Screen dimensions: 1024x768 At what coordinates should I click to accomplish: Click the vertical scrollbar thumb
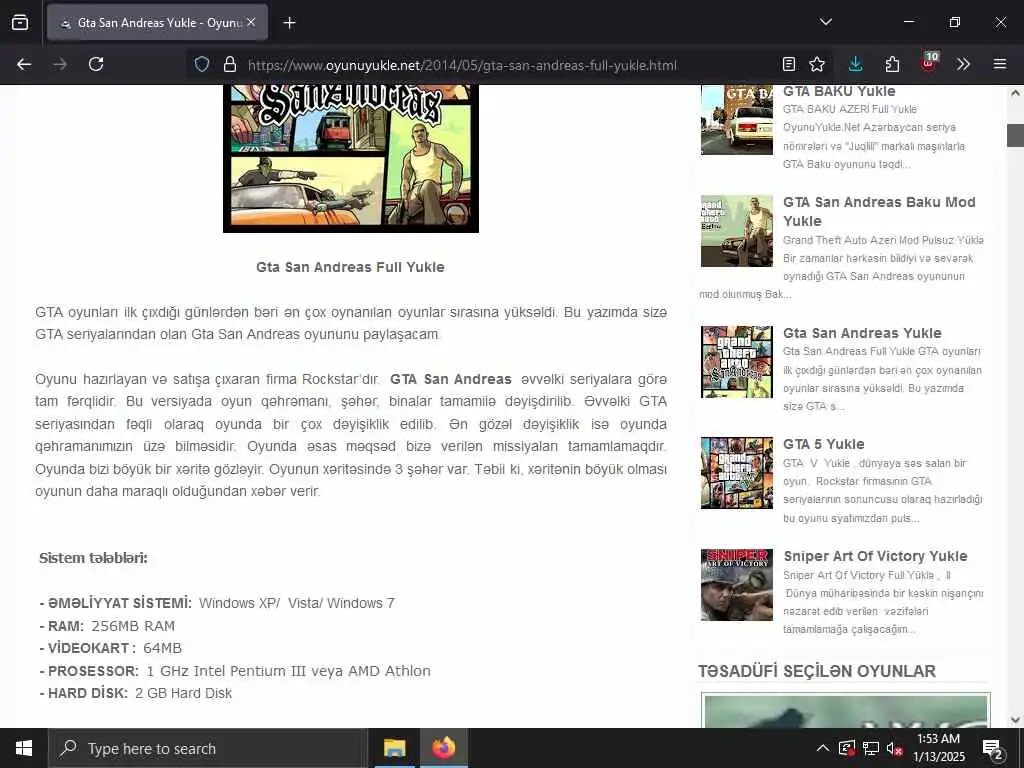[x=1015, y=135]
